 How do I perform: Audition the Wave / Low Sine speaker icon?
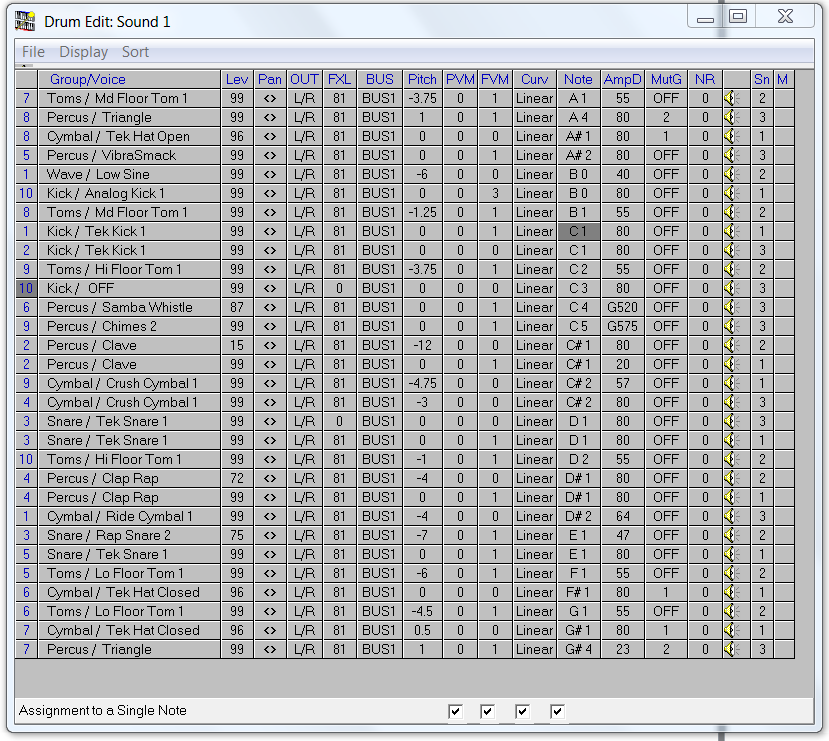tap(731, 174)
